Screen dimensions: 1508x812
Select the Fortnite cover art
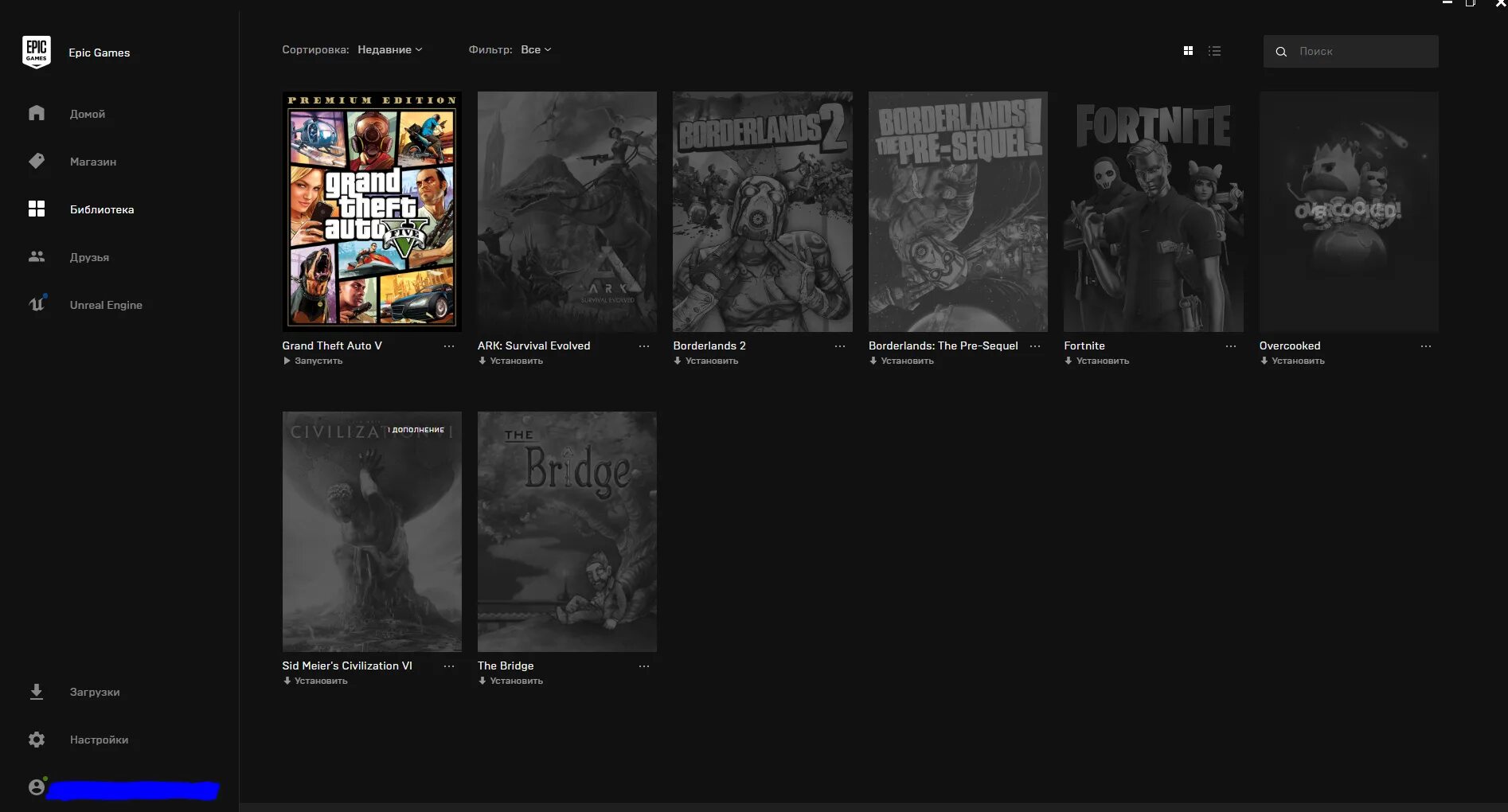pos(1154,212)
